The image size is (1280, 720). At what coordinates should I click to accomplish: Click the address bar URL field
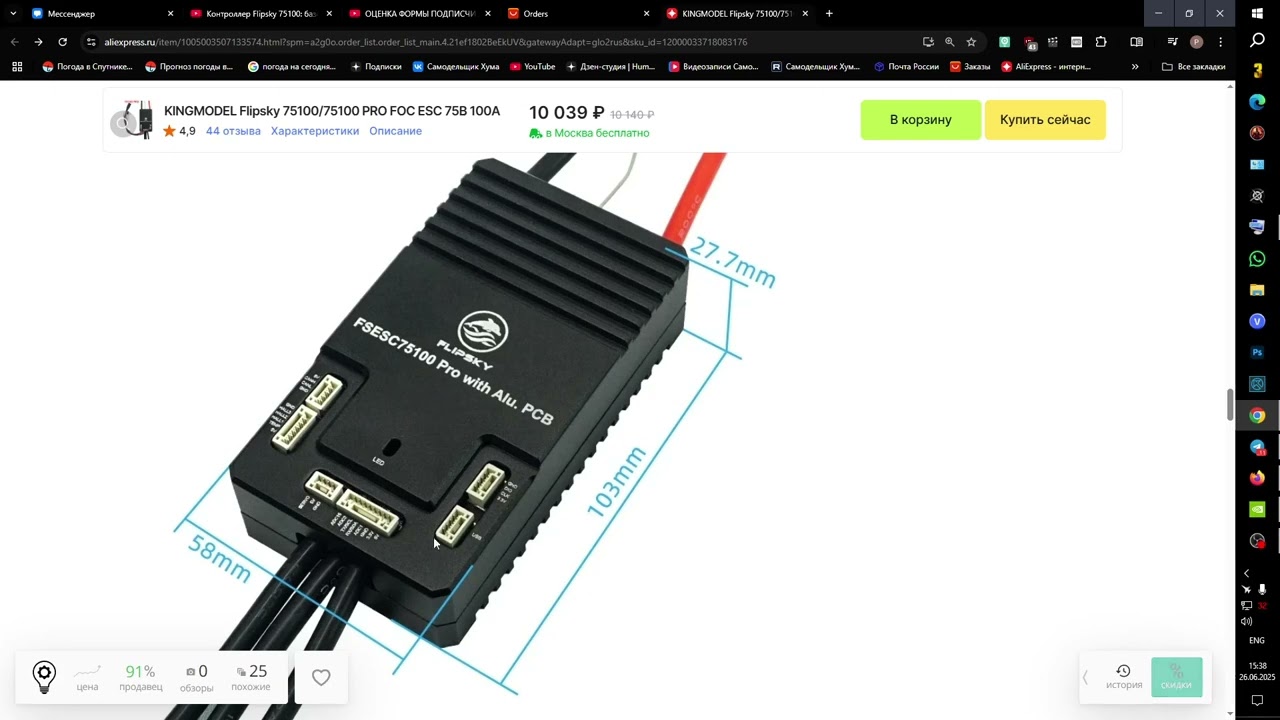(x=500, y=42)
